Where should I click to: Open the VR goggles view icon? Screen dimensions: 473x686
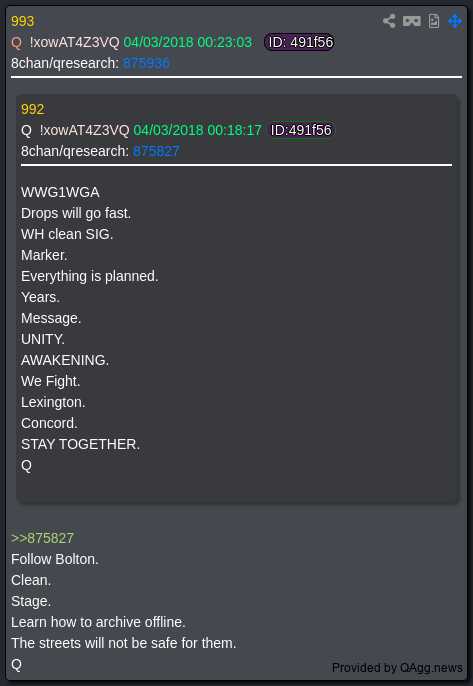point(412,21)
